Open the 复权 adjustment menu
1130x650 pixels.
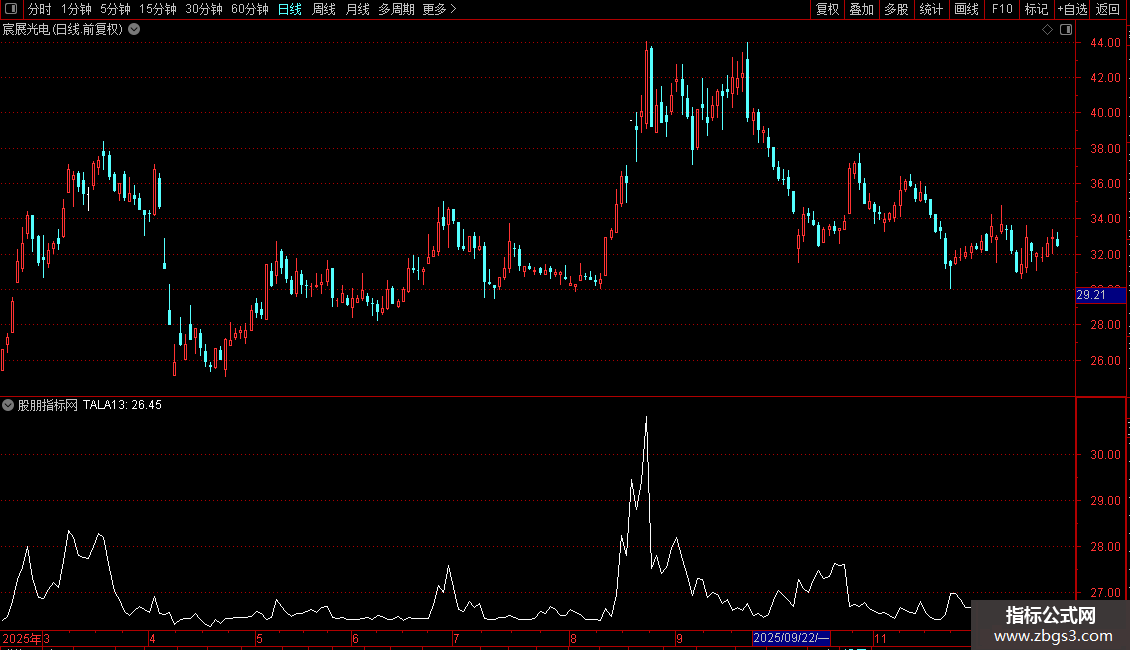coord(827,9)
